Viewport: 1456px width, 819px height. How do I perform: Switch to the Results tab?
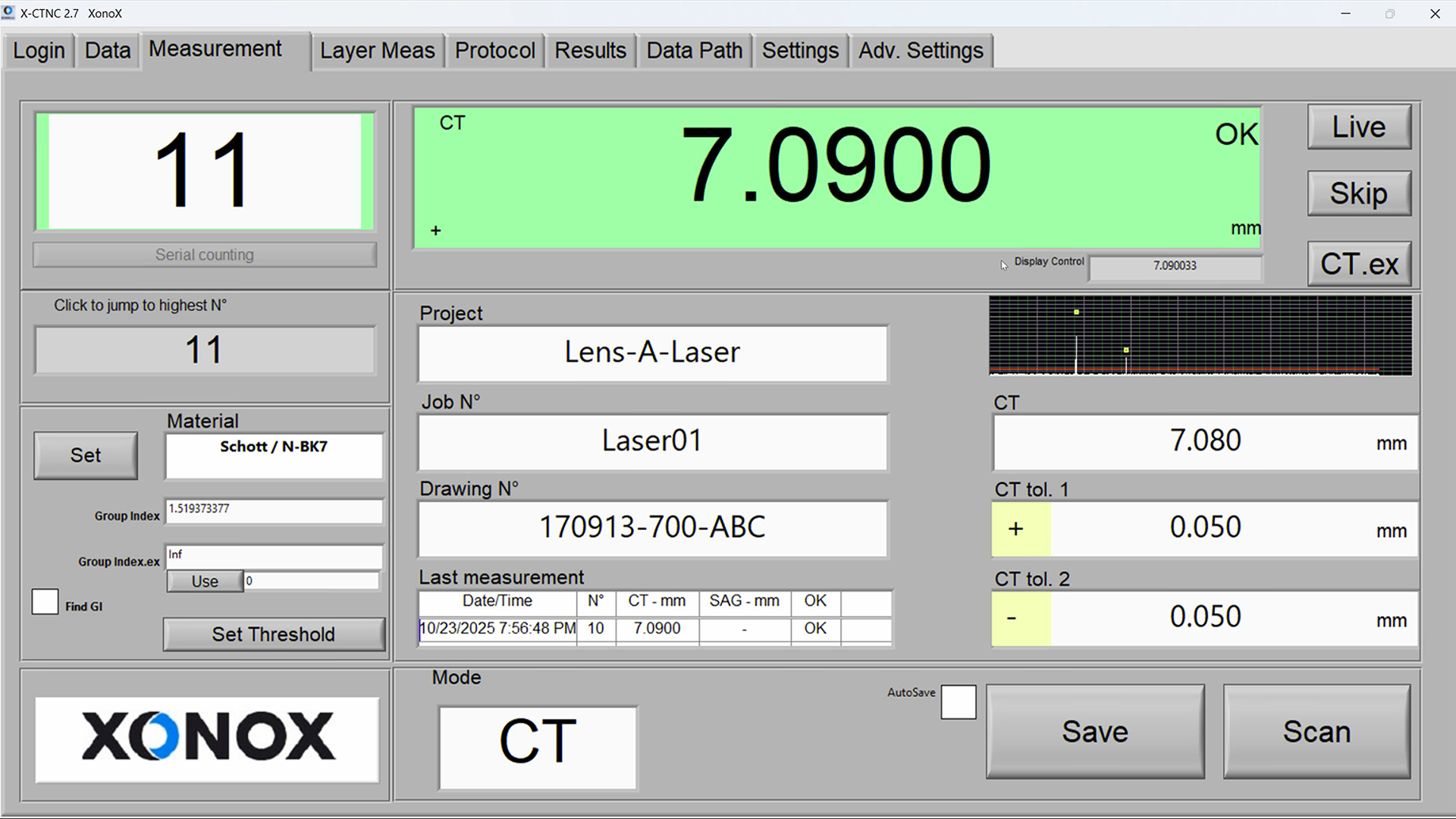pos(590,51)
